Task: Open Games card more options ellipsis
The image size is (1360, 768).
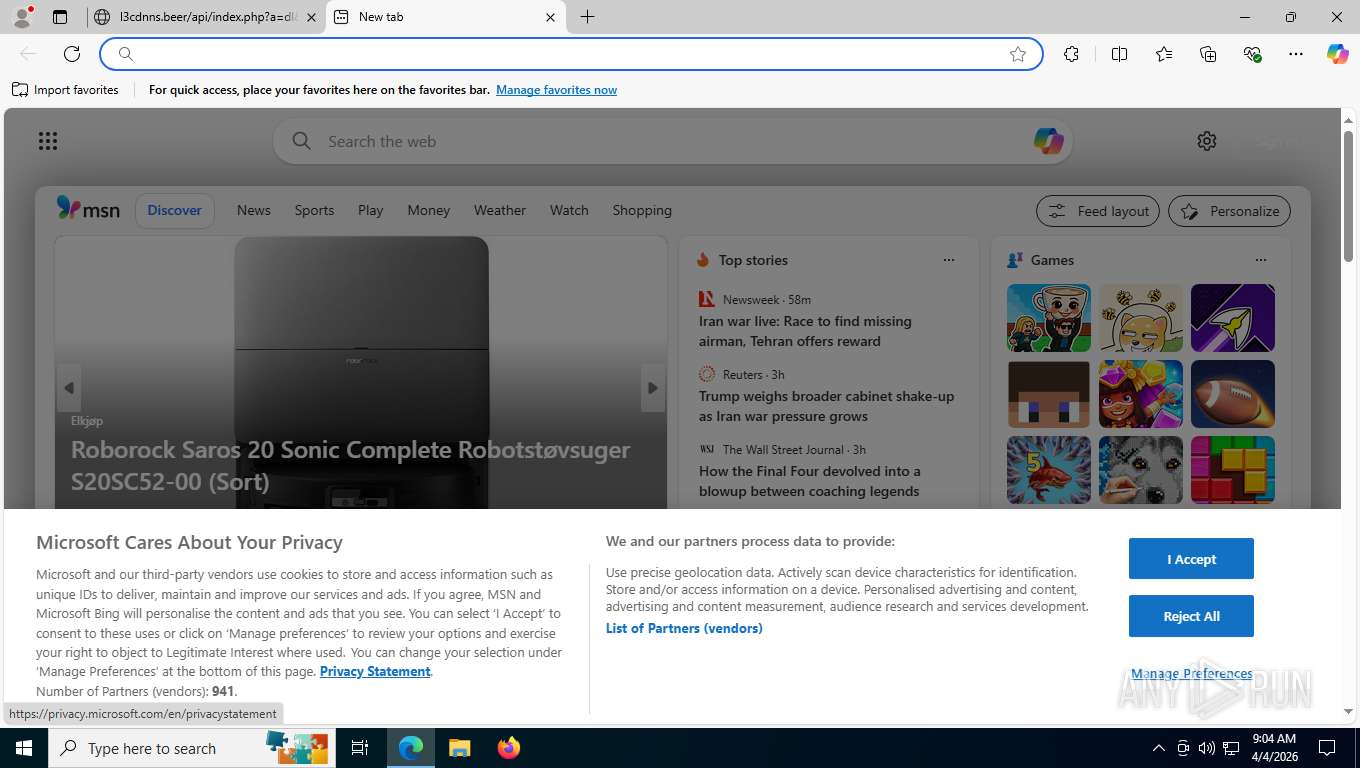Action: [x=1261, y=260]
